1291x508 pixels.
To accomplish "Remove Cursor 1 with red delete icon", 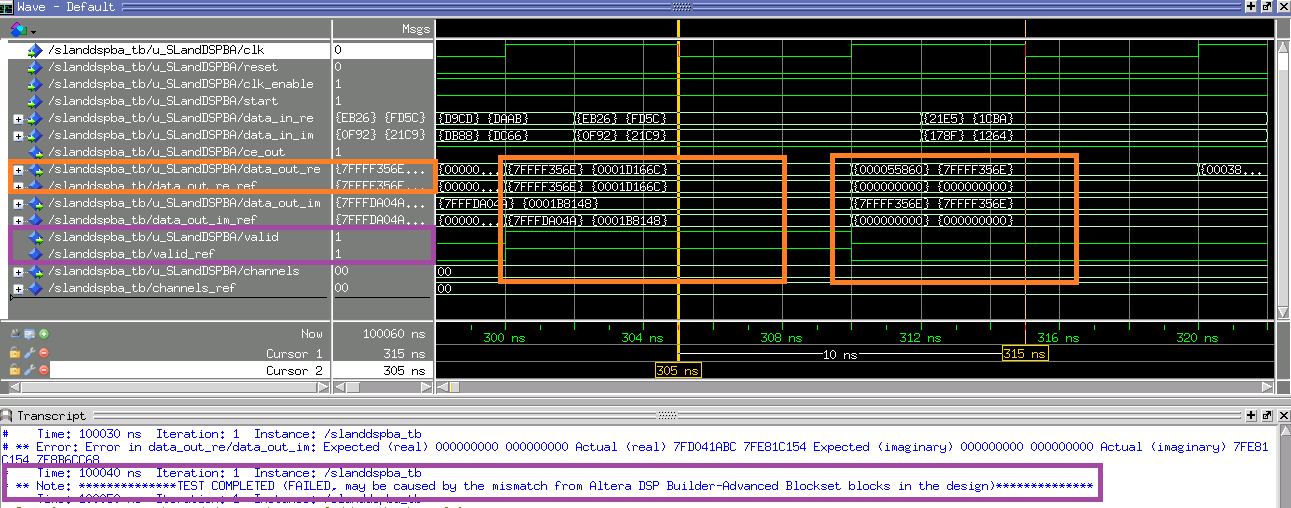I will click(44, 353).
